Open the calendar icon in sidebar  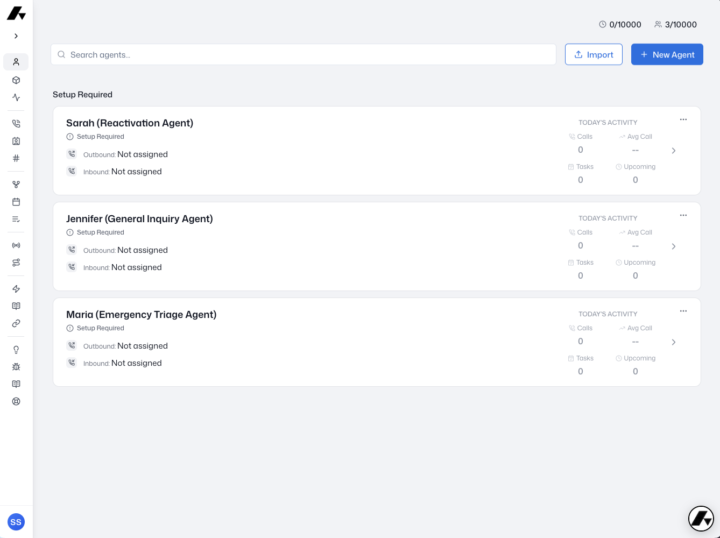[16, 202]
